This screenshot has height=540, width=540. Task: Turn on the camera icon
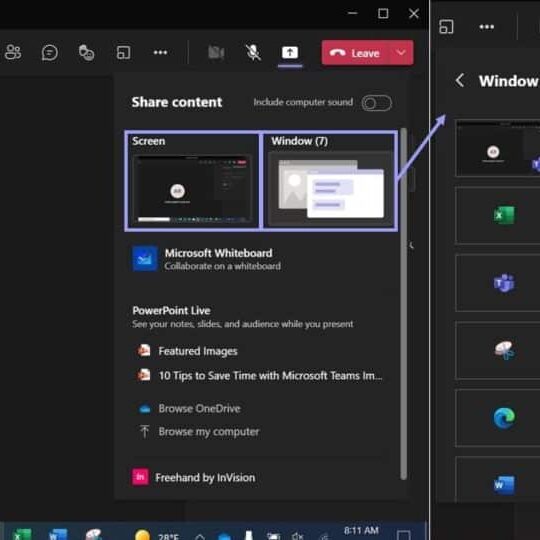click(x=216, y=53)
